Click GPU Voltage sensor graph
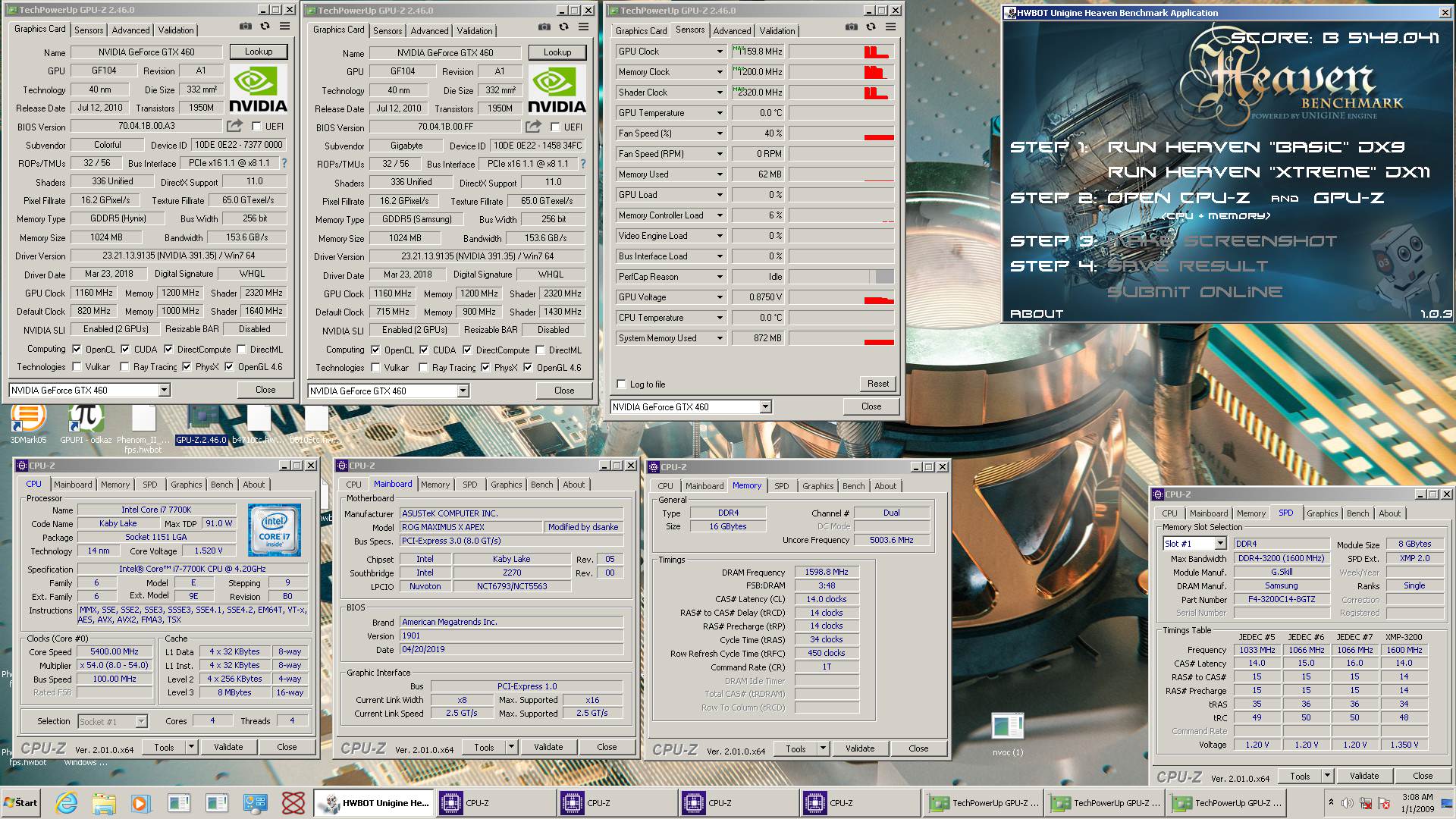Screen dimensions: 1456x819 [x=841, y=297]
